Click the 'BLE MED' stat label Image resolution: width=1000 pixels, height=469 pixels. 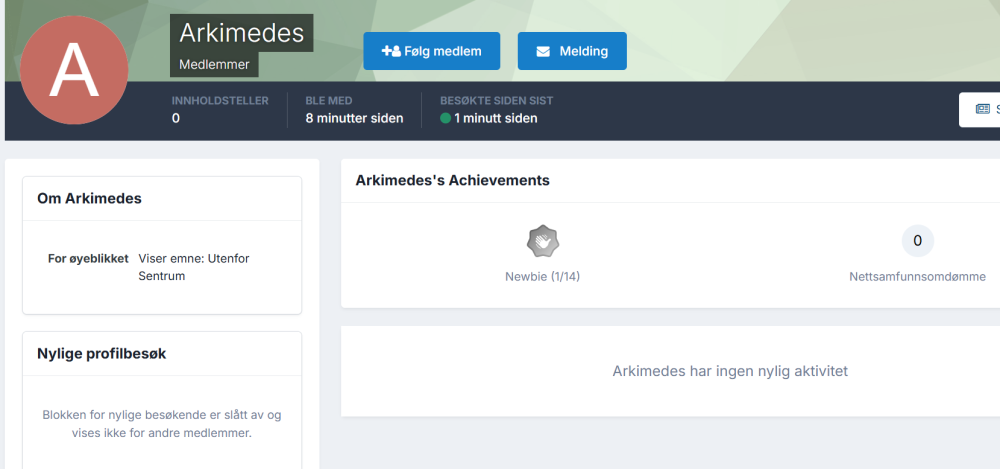(x=329, y=101)
